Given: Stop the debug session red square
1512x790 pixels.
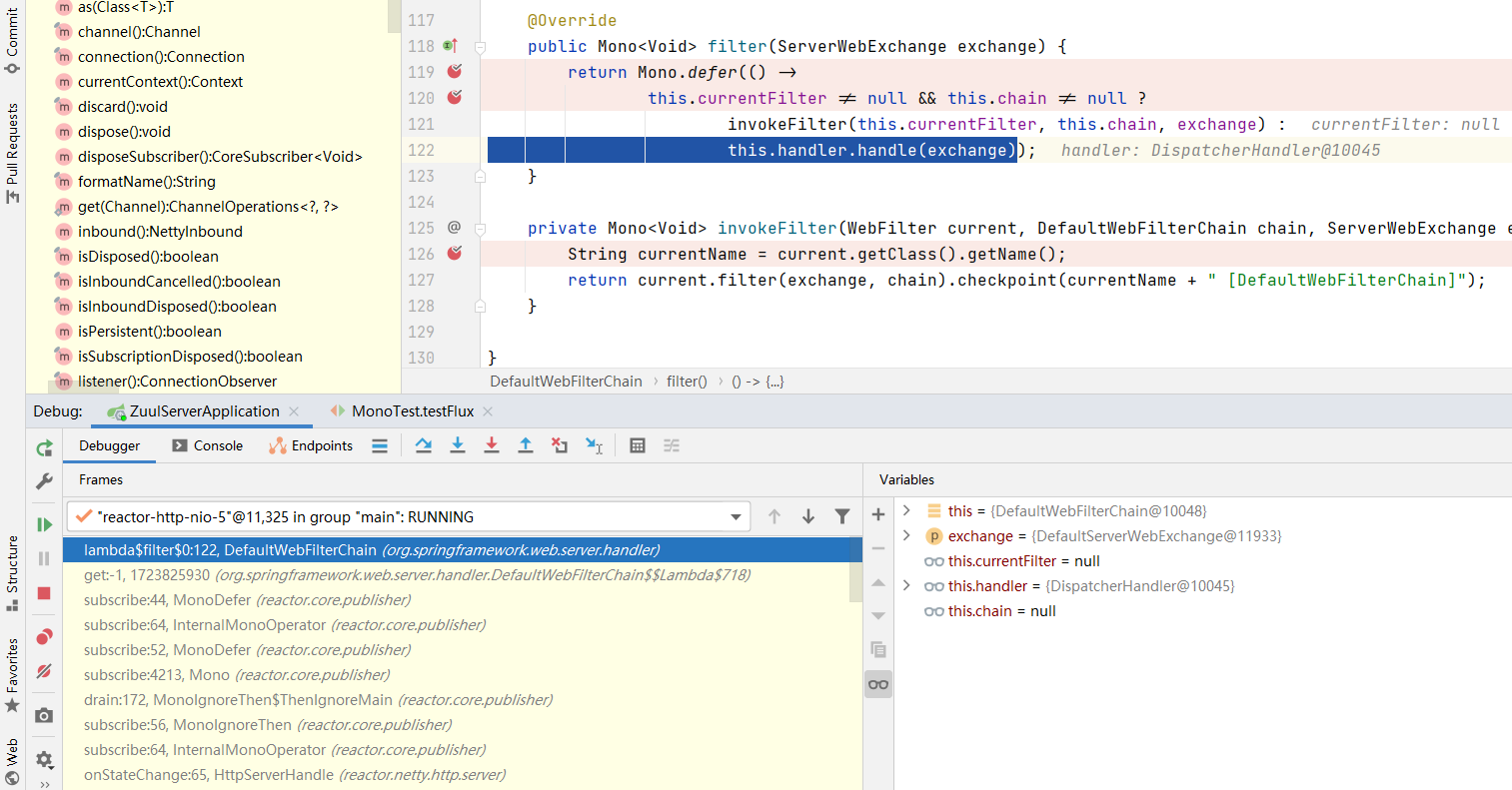Looking at the screenshot, I should click(44, 593).
